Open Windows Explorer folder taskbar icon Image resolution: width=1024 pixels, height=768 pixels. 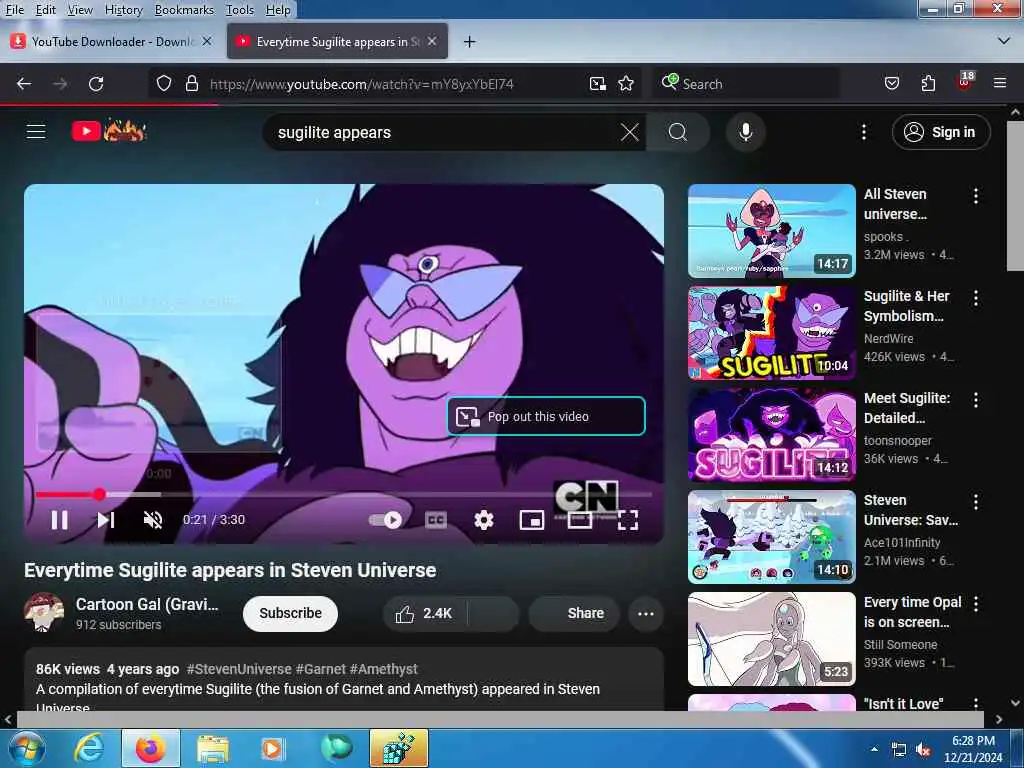pyautogui.click(x=212, y=748)
